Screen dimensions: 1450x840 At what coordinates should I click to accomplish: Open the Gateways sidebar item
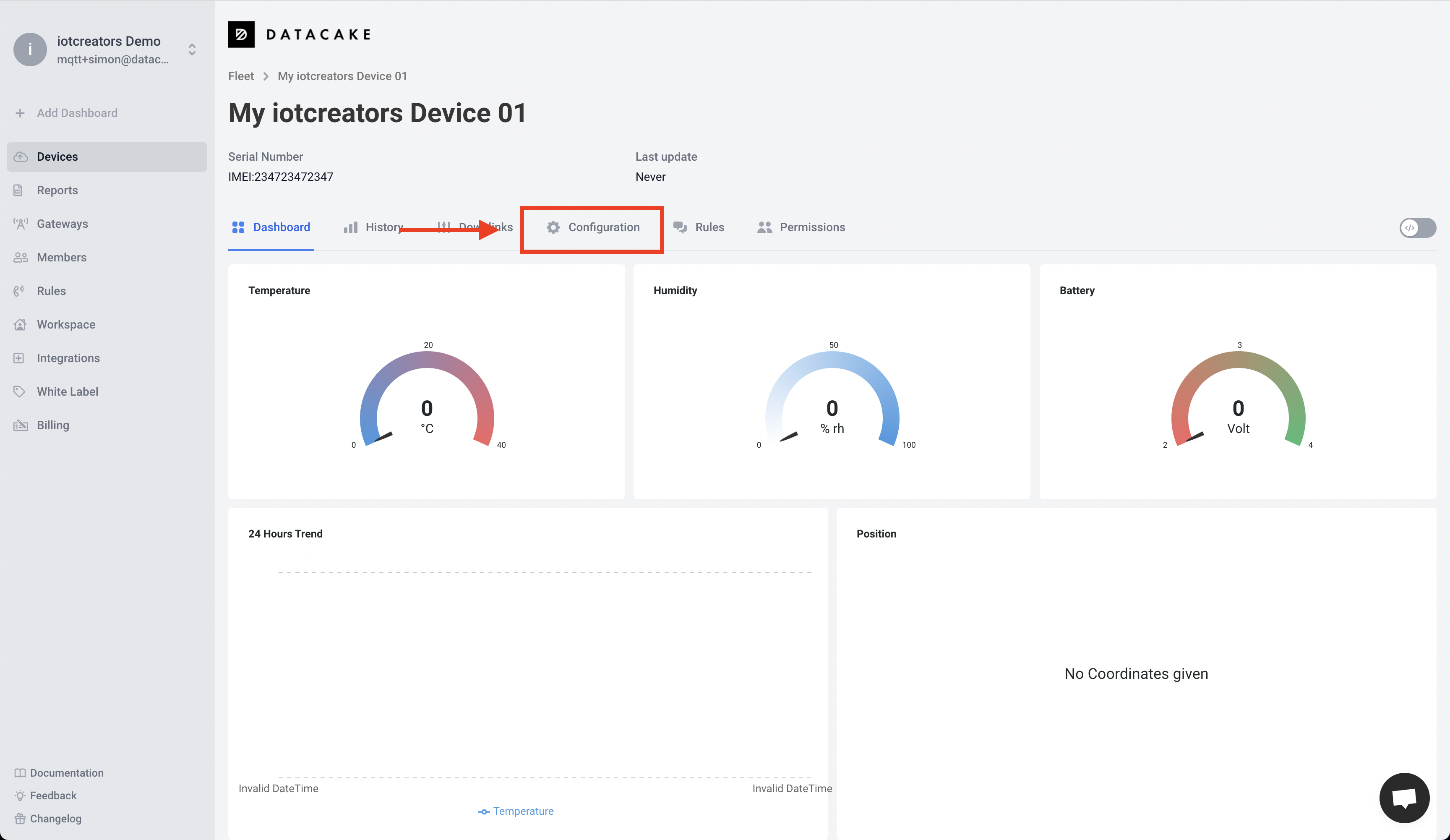click(x=107, y=224)
